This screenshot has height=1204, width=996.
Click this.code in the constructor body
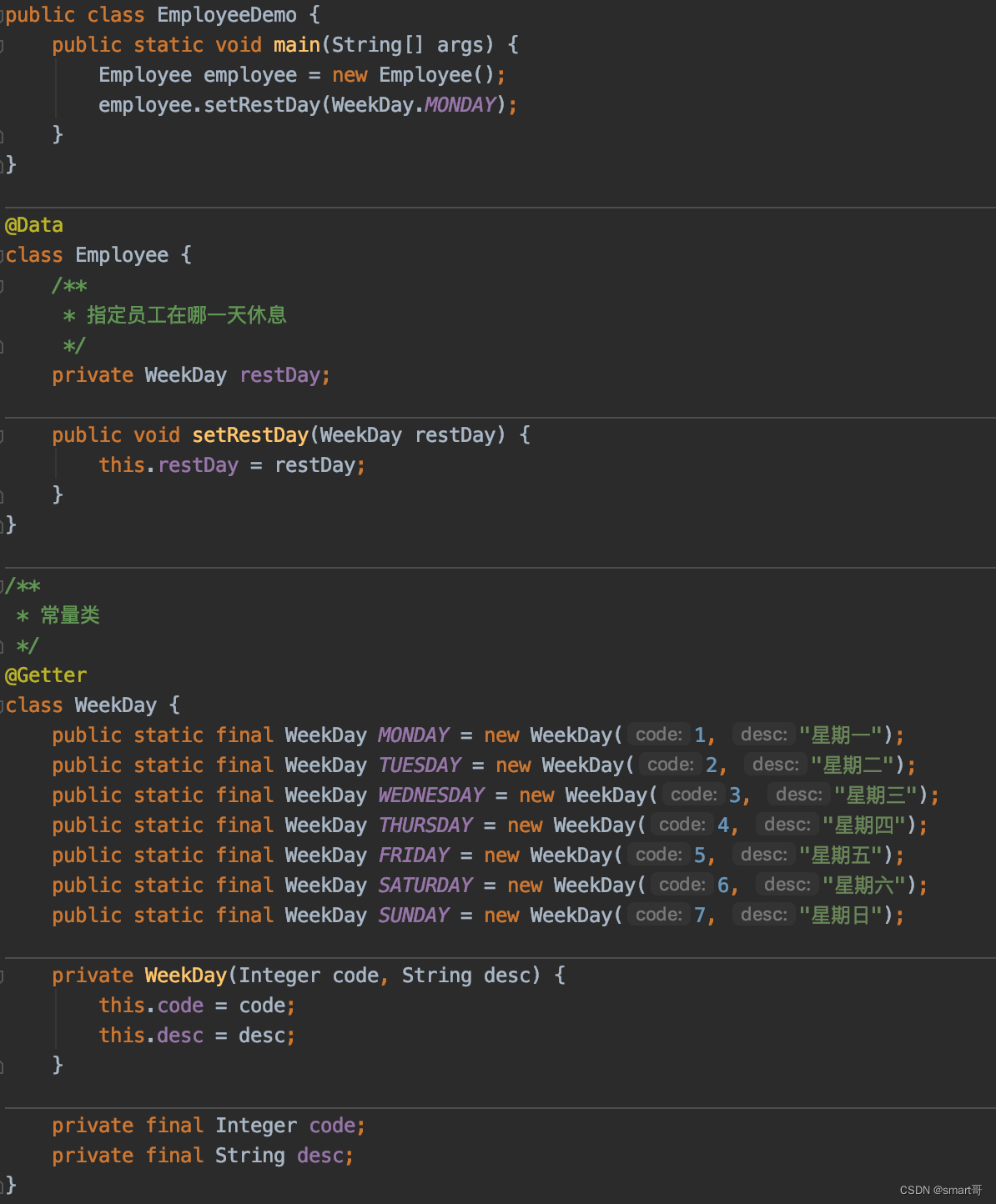pyautogui.click(x=151, y=1006)
